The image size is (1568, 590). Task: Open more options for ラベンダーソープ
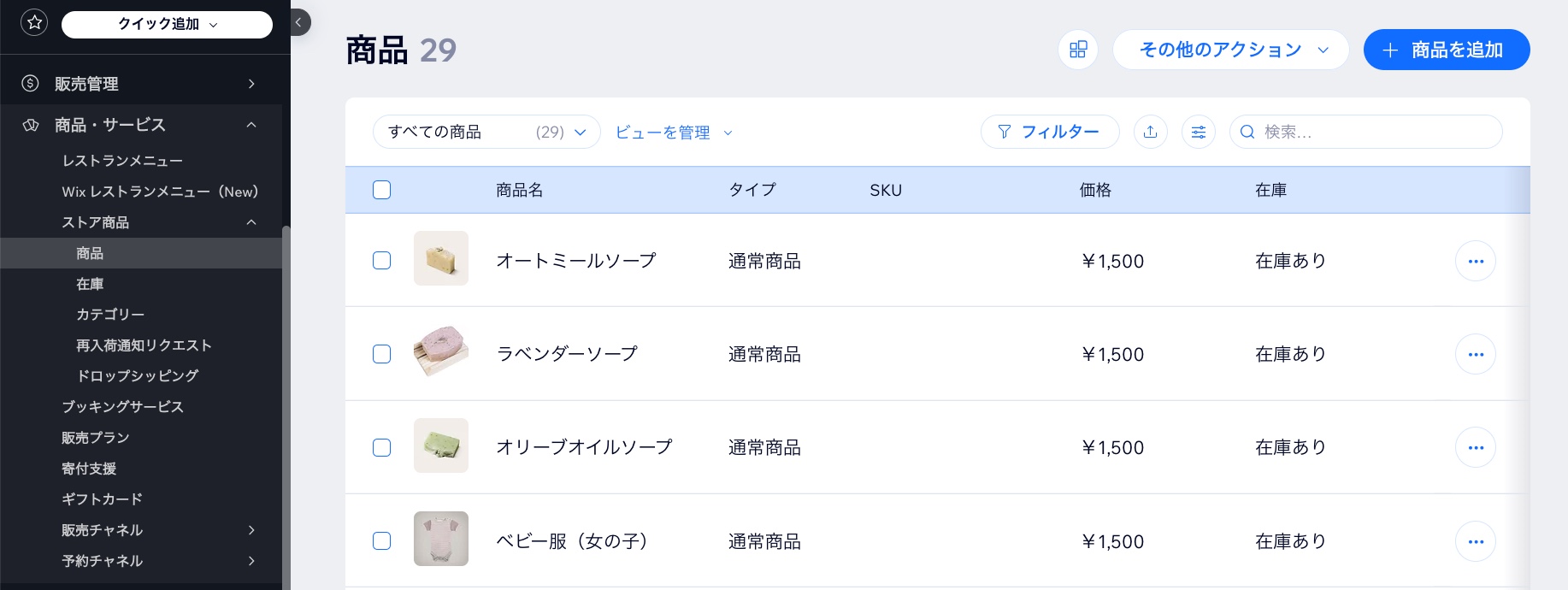pyautogui.click(x=1476, y=354)
